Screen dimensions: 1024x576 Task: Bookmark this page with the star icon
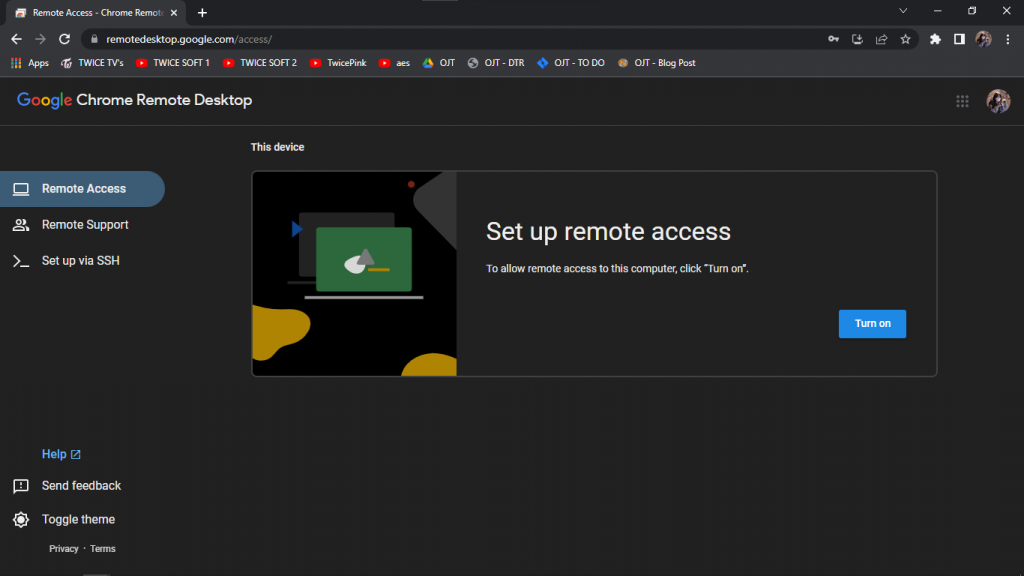pyautogui.click(x=905, y=39)
